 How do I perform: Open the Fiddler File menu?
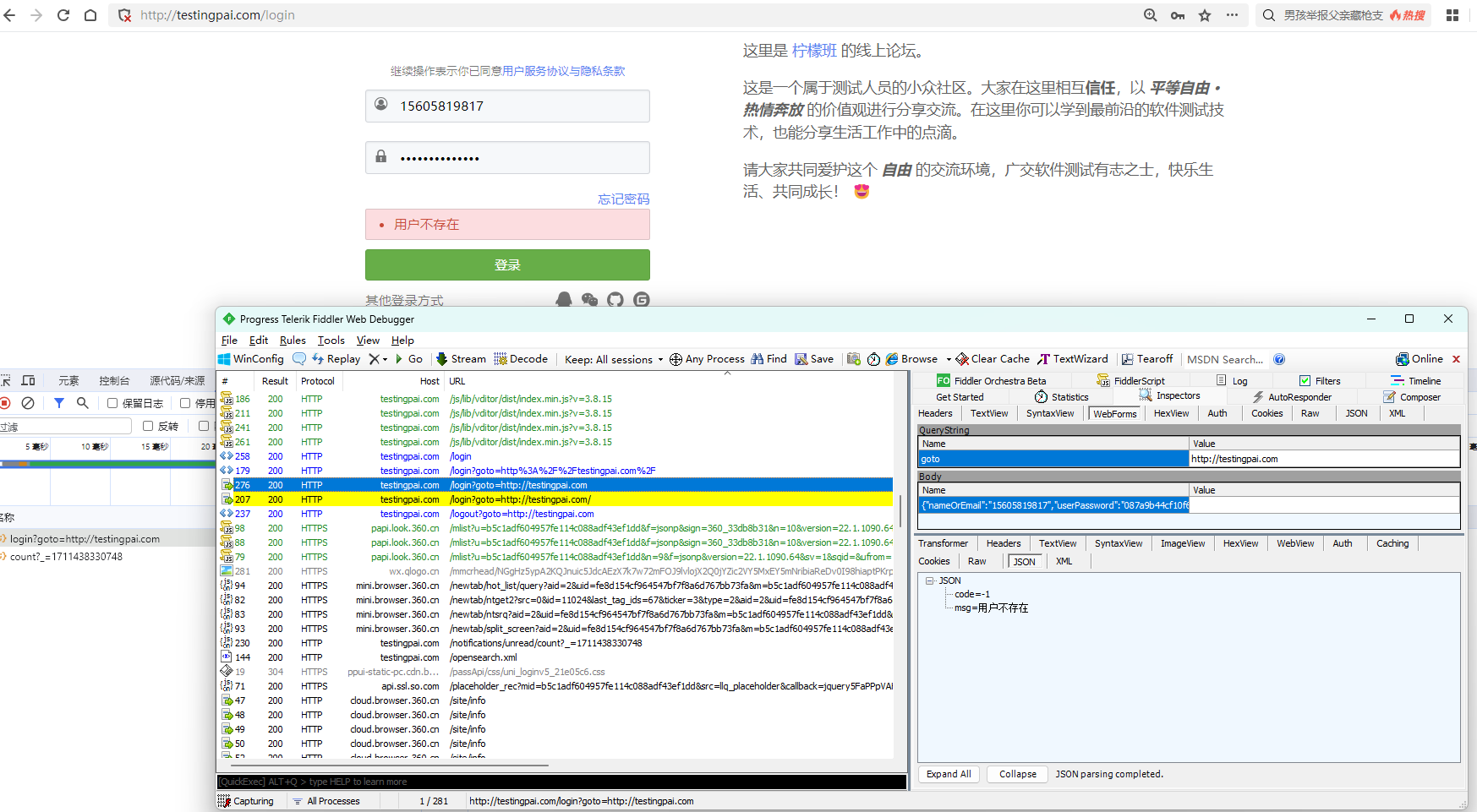pyautogui.click(x=229, y=341)
